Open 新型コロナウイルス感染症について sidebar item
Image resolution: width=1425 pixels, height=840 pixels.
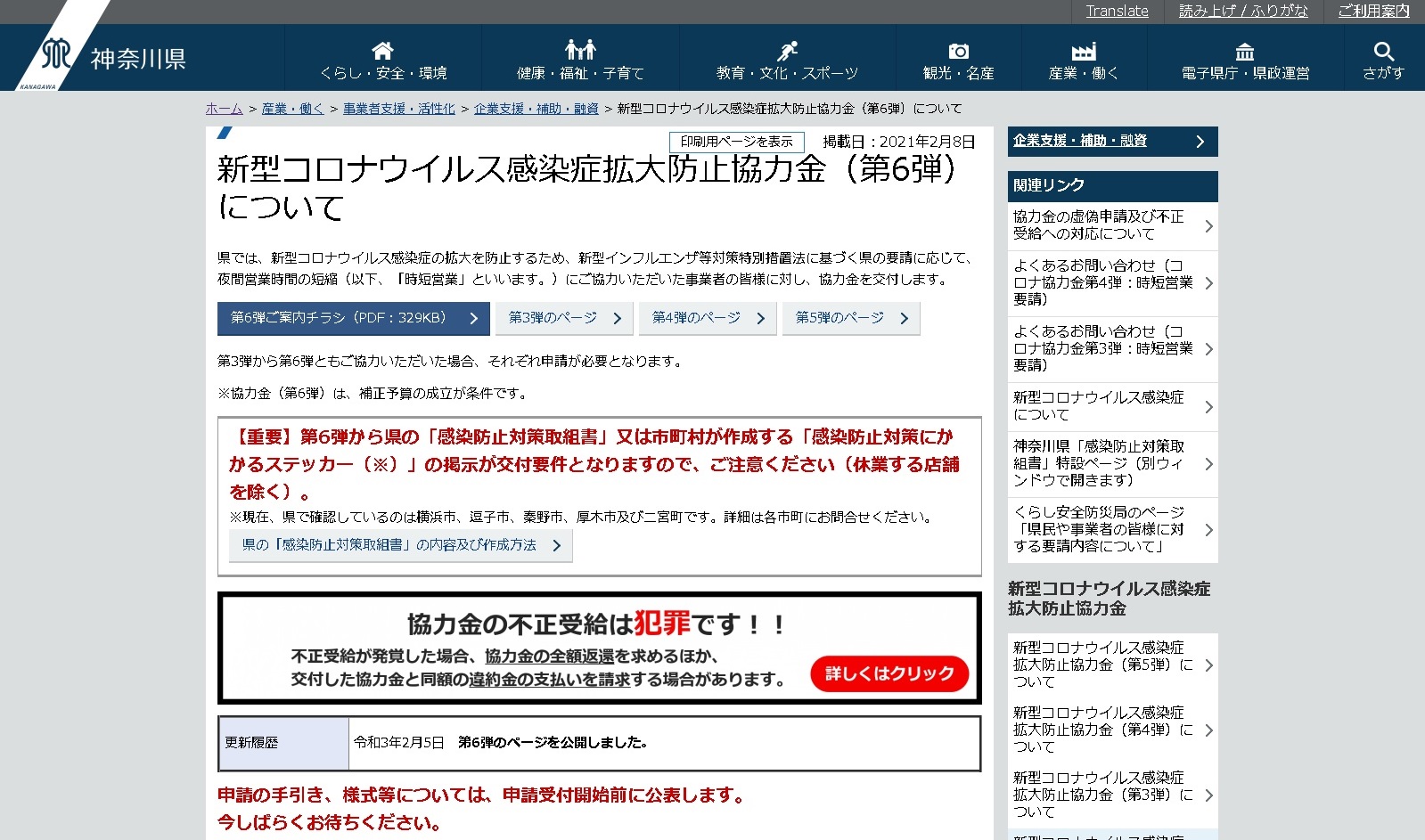click(x=1111, y=406)
